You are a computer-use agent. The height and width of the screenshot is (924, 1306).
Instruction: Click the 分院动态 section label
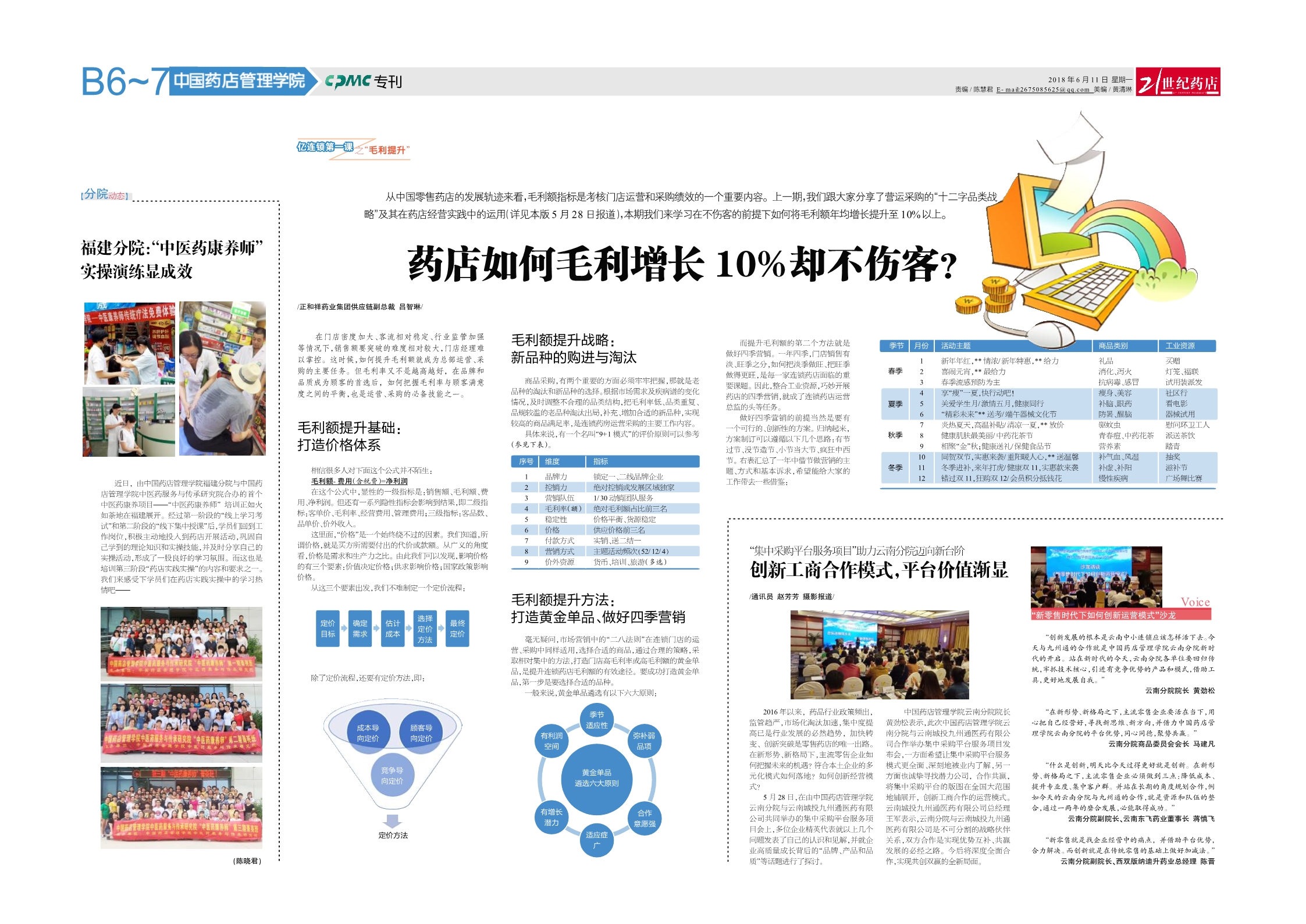(105, 194)
